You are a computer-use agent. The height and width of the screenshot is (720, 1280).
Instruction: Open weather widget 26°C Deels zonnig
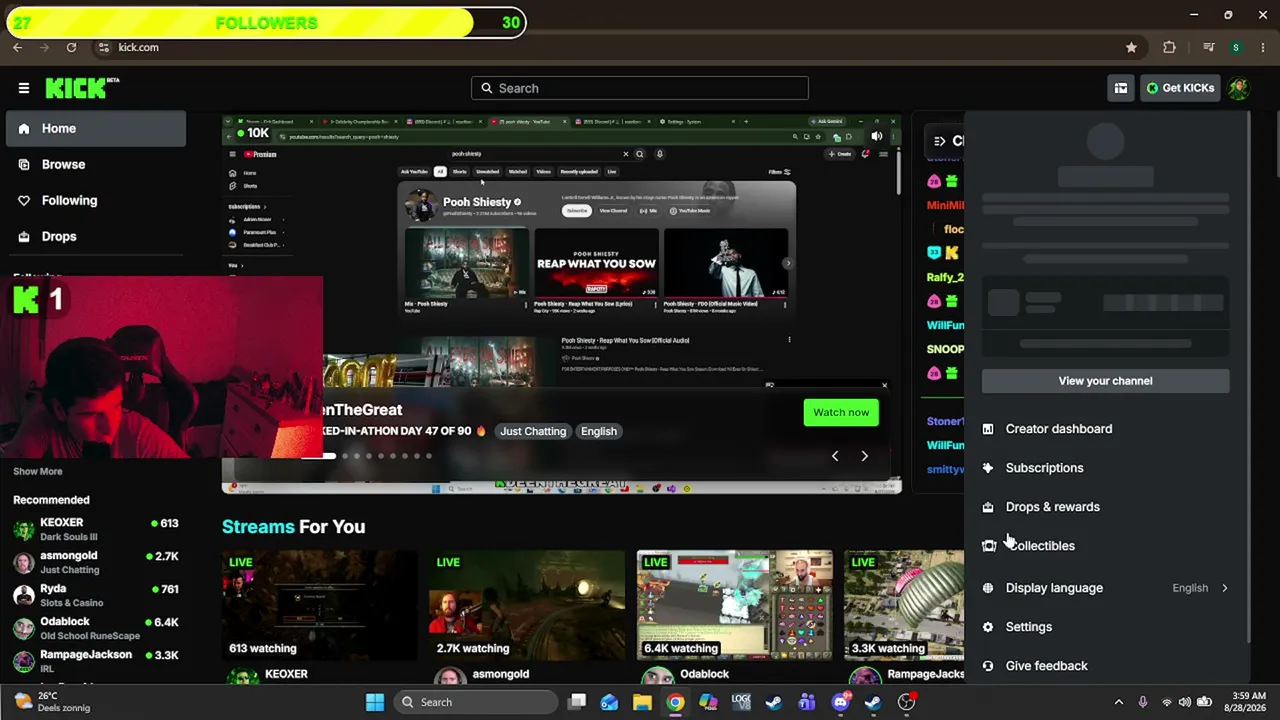[x=52, y=702]
